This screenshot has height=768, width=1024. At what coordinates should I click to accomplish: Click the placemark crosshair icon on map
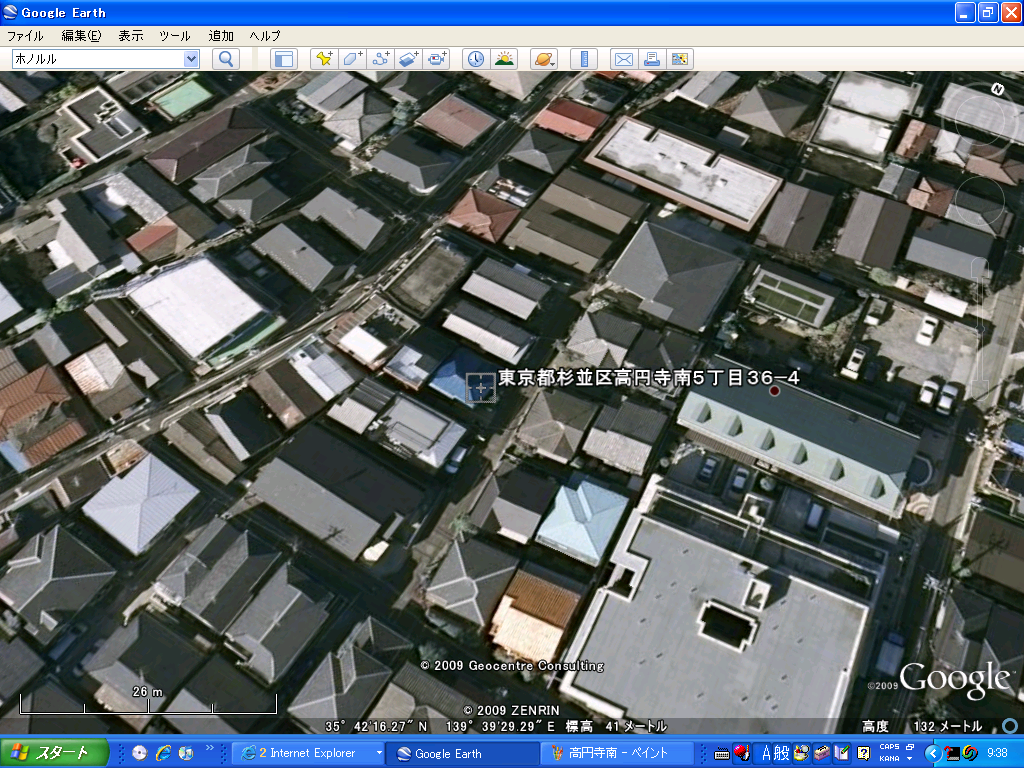click(480, 388)
